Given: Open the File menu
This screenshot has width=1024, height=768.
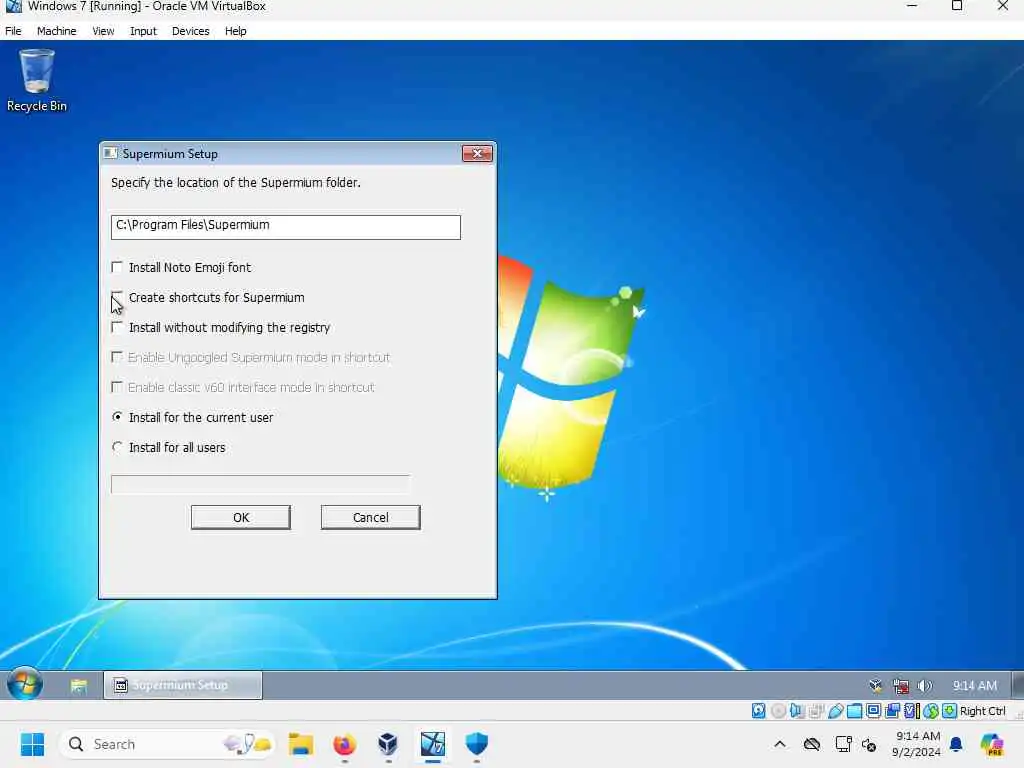Looking at the screenshot, I should tap(13, 31).
